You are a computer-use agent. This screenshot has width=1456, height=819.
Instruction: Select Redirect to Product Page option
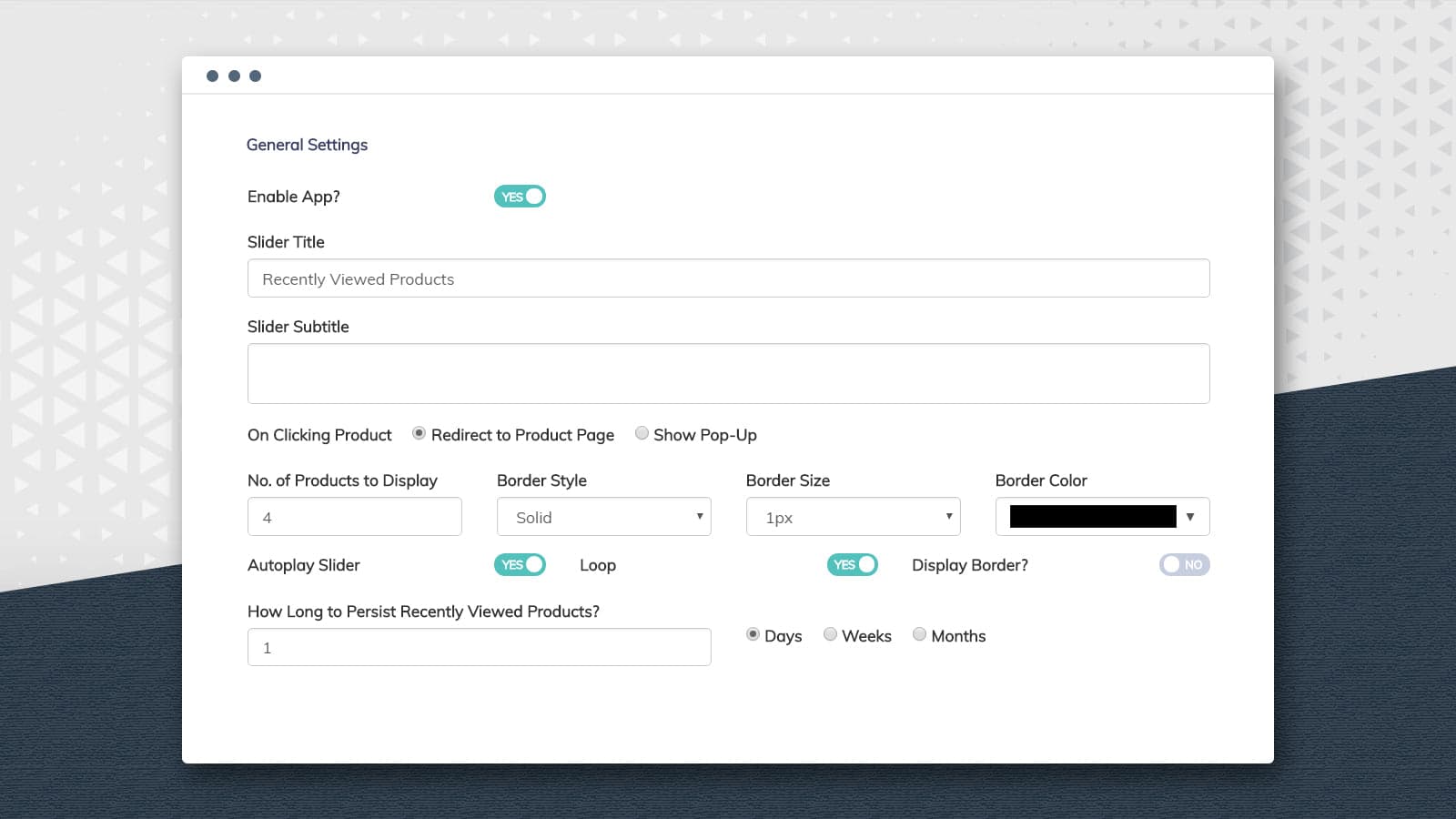(x=419, y=433)
